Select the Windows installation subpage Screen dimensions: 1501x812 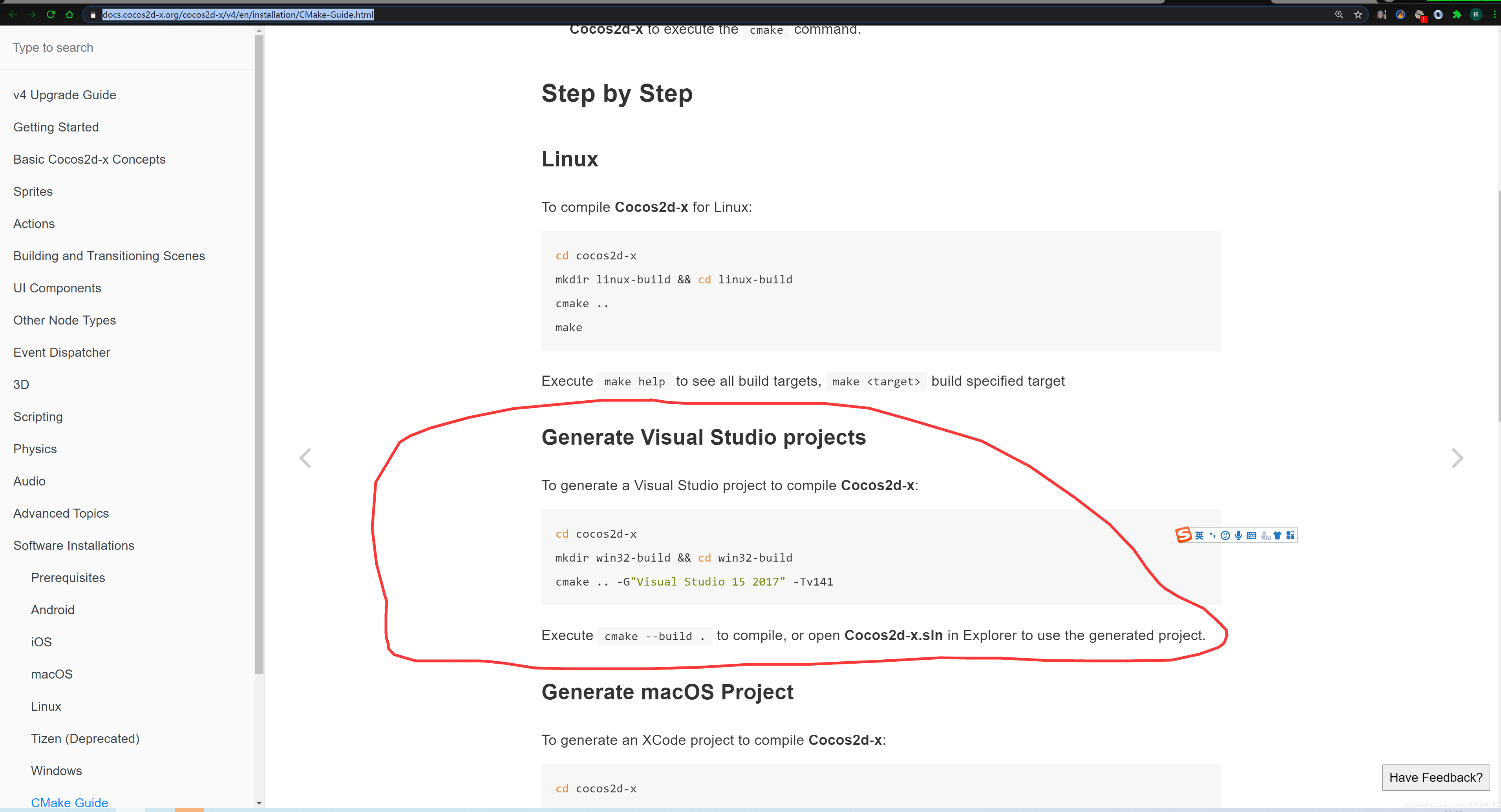pos(57,771)
